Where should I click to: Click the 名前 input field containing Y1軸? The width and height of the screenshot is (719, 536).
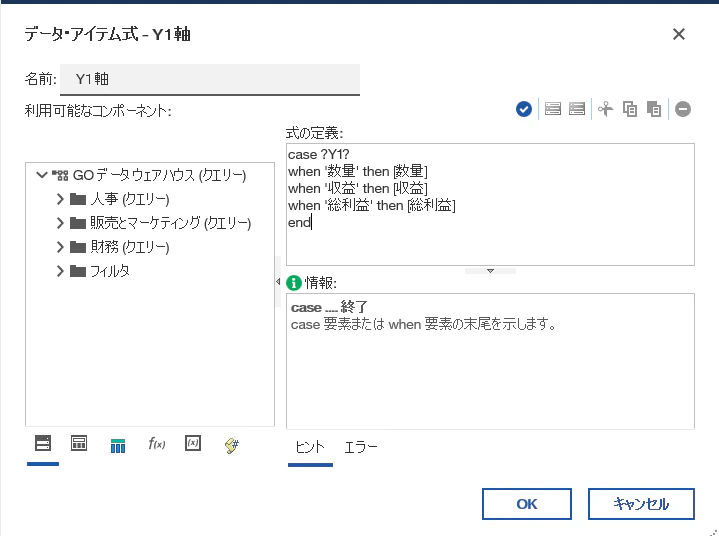pos(210,79)
